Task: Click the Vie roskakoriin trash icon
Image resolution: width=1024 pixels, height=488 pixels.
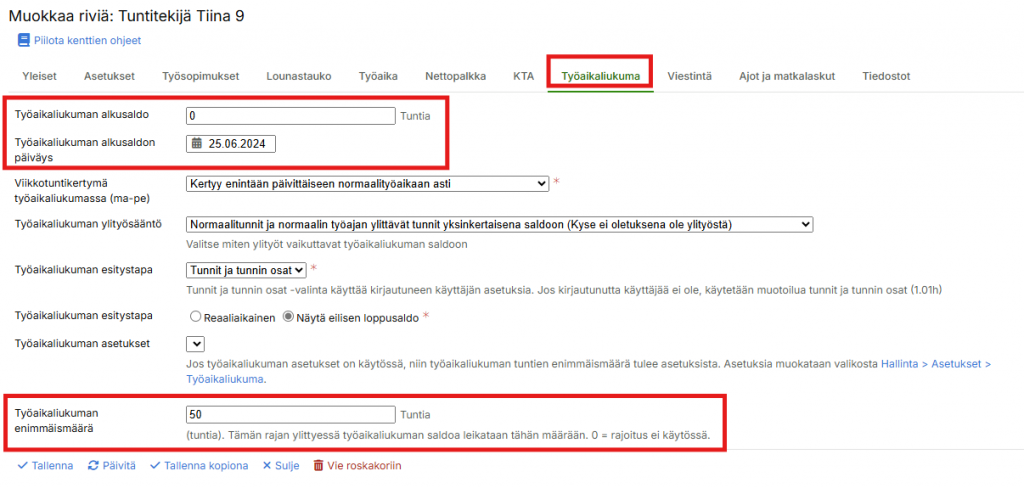Action: [319, 465]
